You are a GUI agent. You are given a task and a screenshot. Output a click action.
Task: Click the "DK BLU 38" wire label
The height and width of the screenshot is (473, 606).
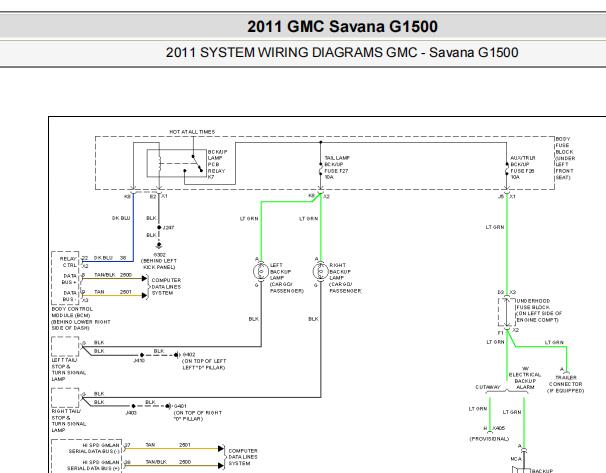pos(110,258)
